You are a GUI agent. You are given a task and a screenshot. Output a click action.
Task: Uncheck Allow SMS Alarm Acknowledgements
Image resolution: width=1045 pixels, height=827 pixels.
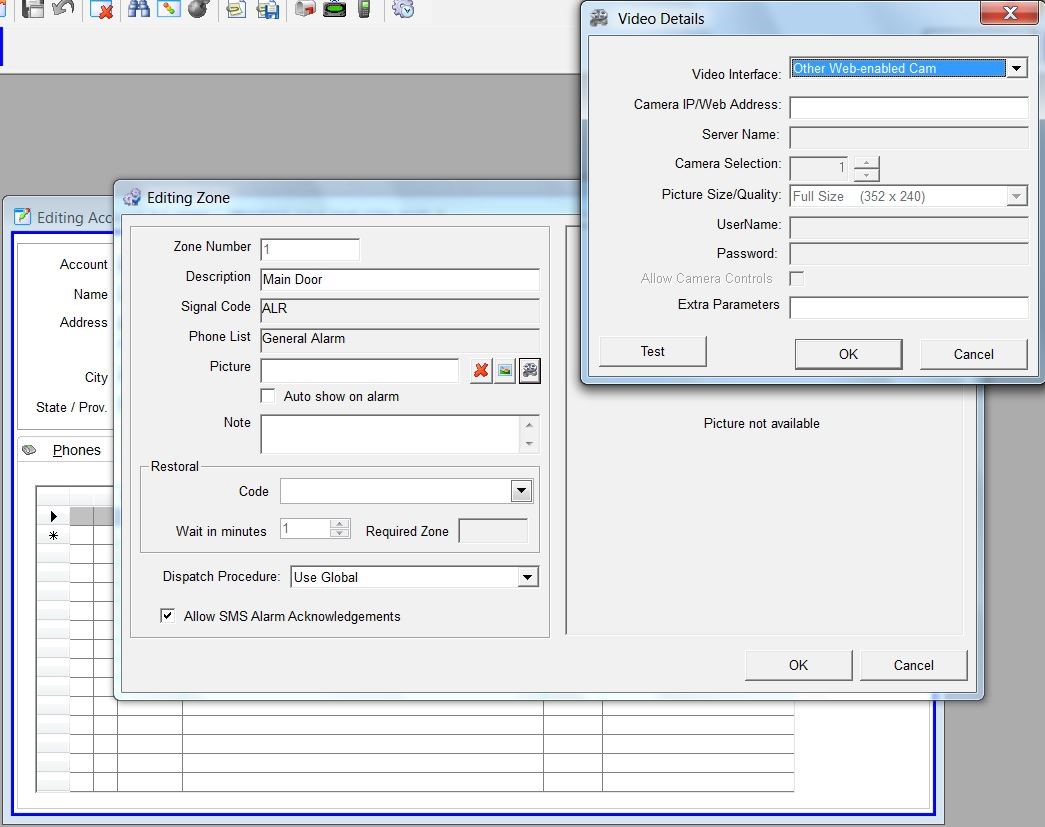pyautogui.click(x=167, y=616)
